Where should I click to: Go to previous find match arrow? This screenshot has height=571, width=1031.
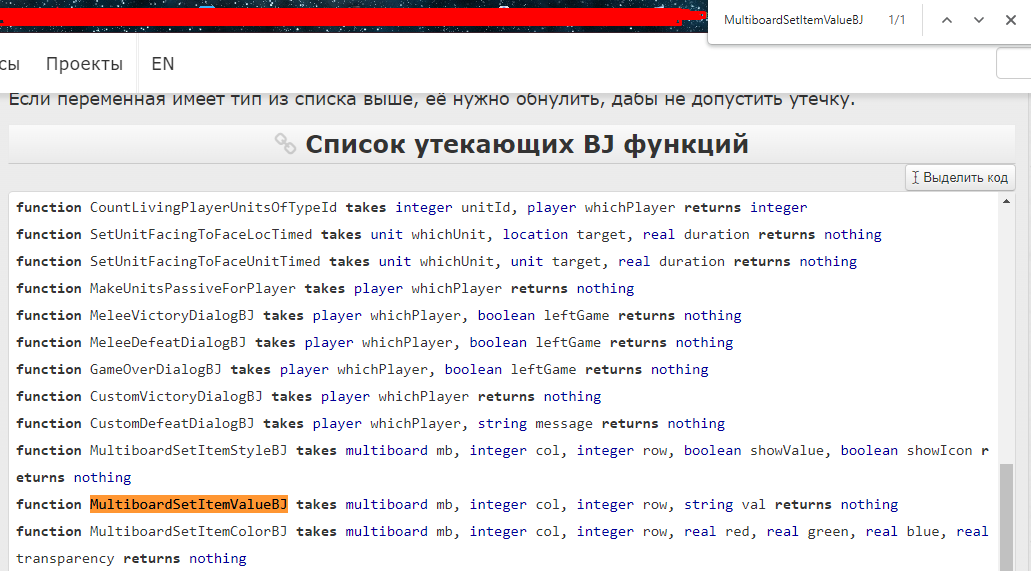pyautogui.click(x=947, y=20)
